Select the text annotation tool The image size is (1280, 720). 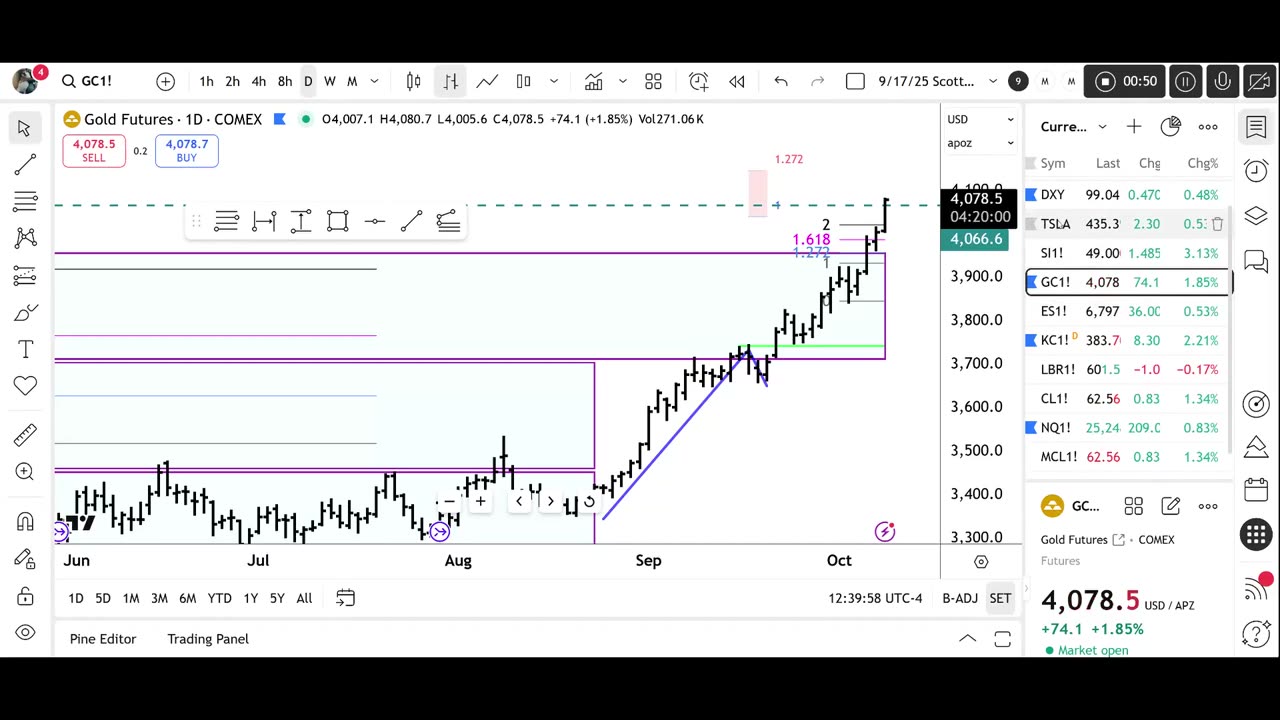pyautogui.click(x=25, y=349)
